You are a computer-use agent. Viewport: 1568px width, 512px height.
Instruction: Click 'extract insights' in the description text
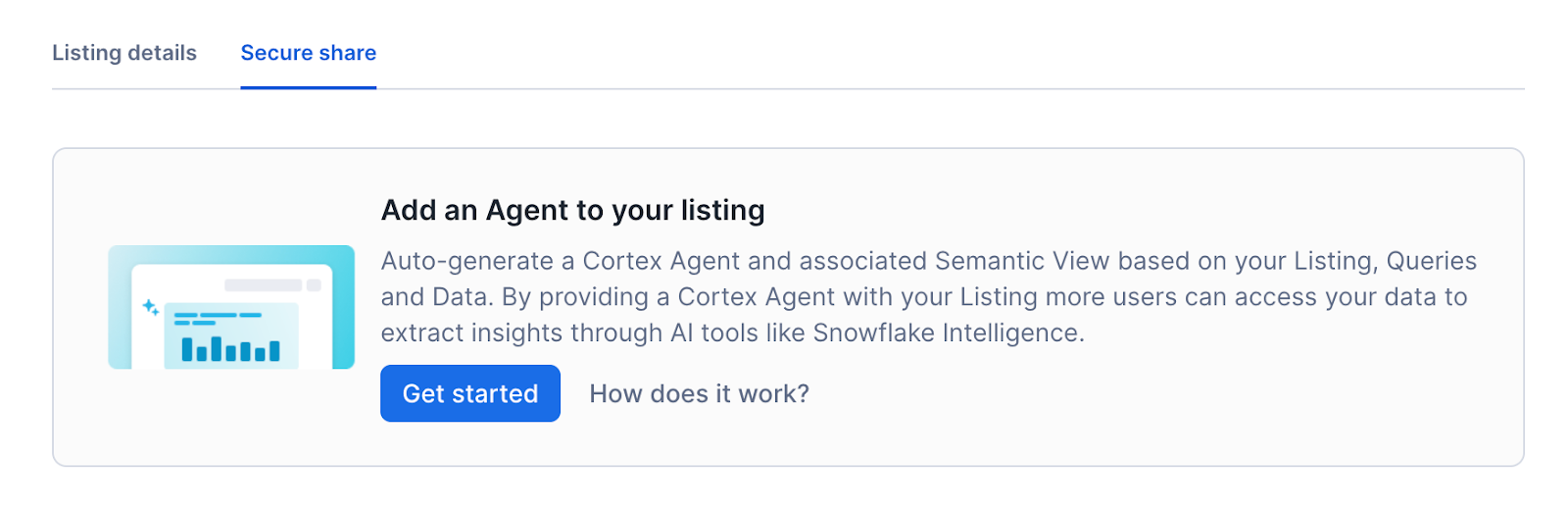pos(470,333)
